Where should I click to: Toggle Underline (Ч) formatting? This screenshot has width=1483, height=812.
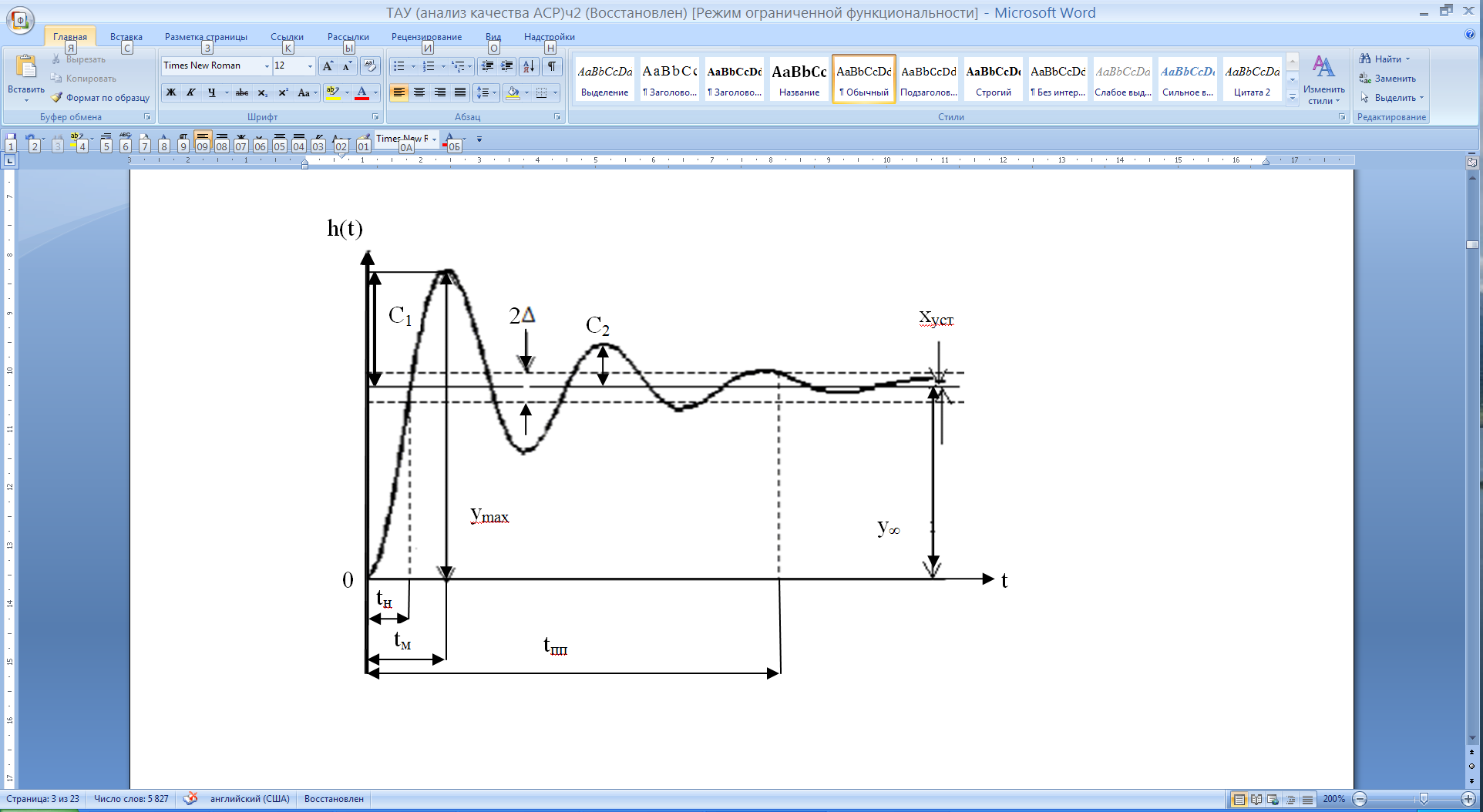pos(211,92)
